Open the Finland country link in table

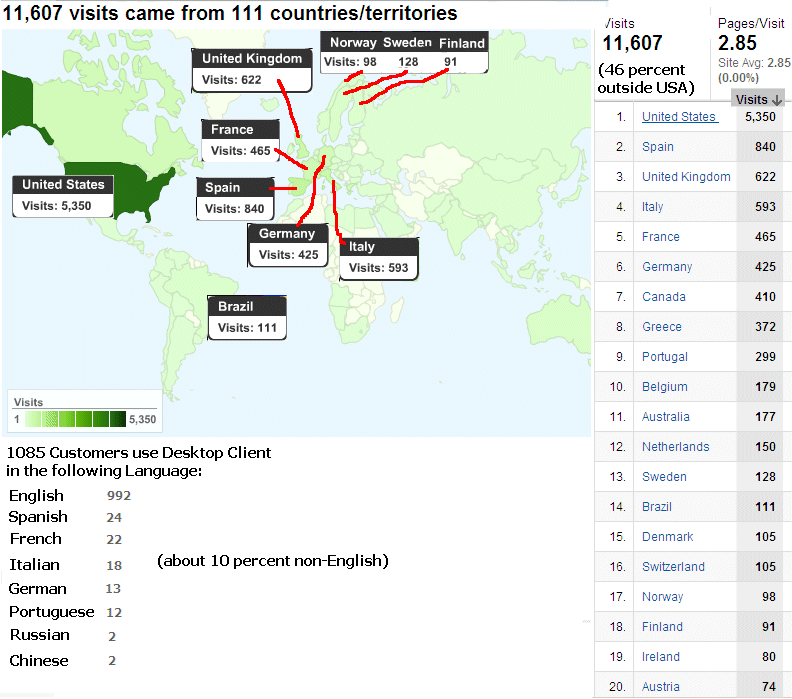[x=662, y=627]
